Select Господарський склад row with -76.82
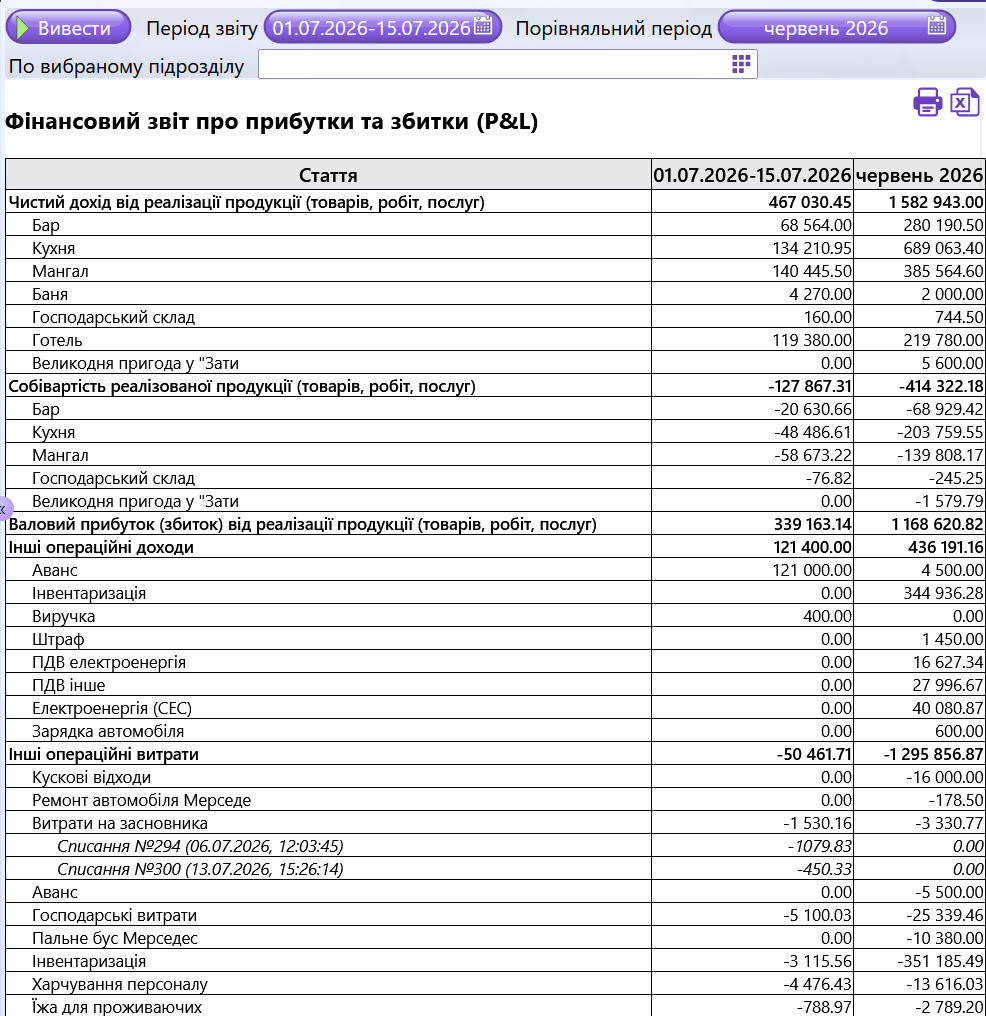This screenshot has height=1016, width=986. click(x=495, y=478)
